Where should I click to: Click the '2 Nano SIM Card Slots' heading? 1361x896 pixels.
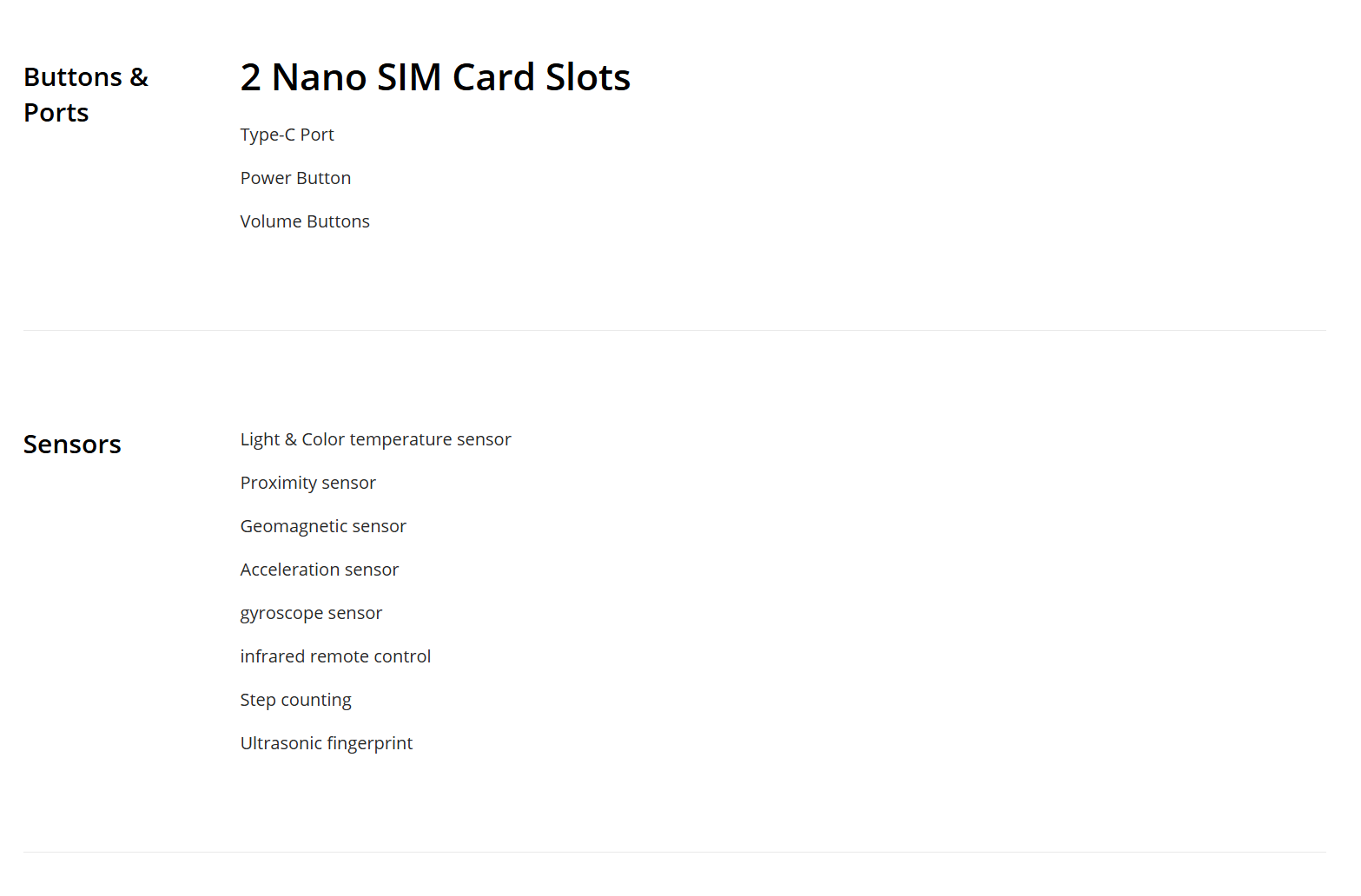tap(435, 77)
